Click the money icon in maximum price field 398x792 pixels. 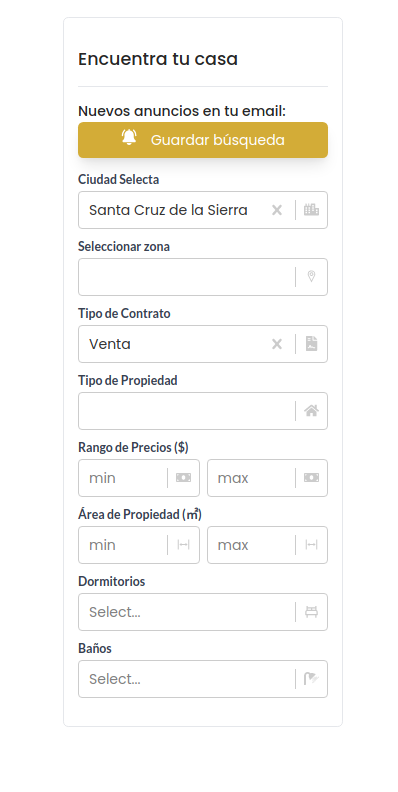(311, 478)
